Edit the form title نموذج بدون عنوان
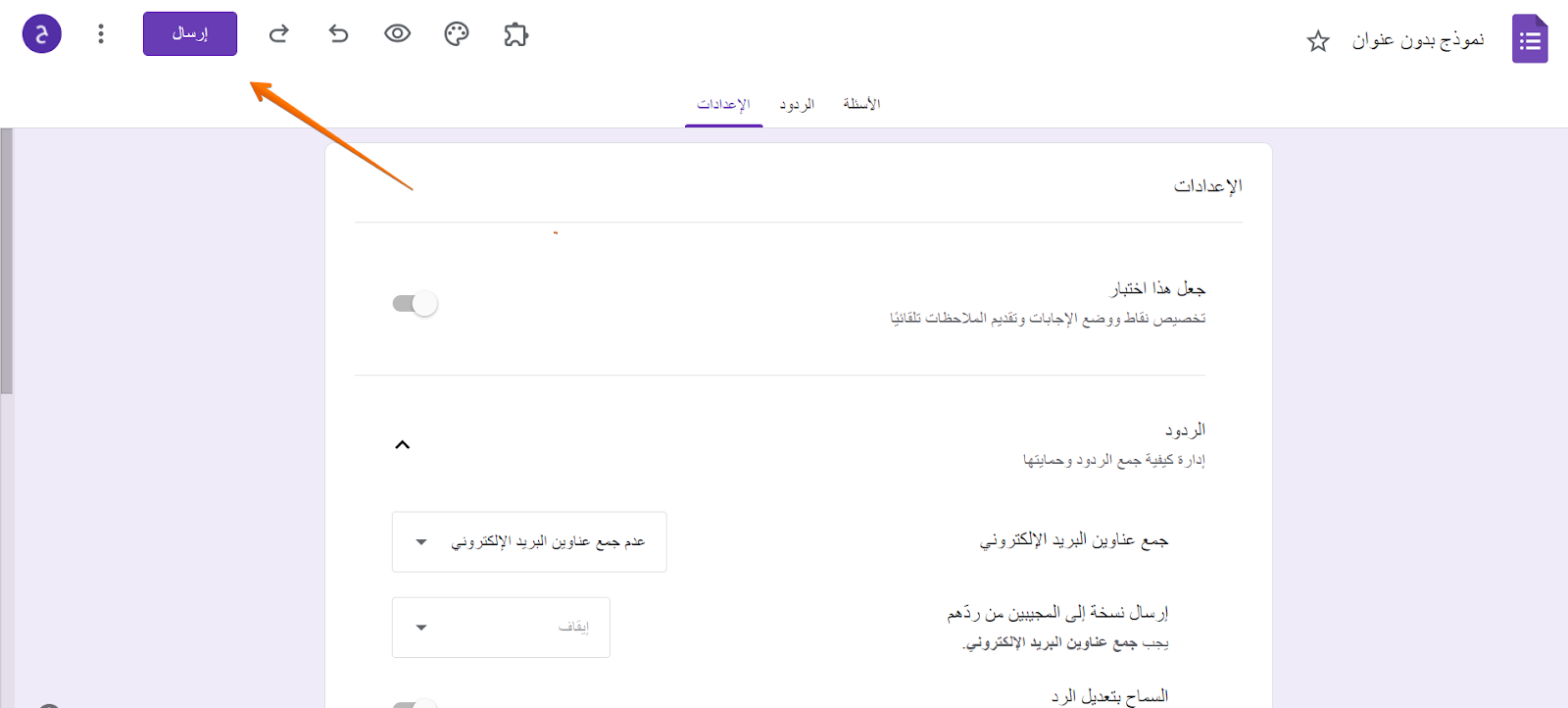The height and width of the screenshot is (708, 1568). pos(1418,39)
